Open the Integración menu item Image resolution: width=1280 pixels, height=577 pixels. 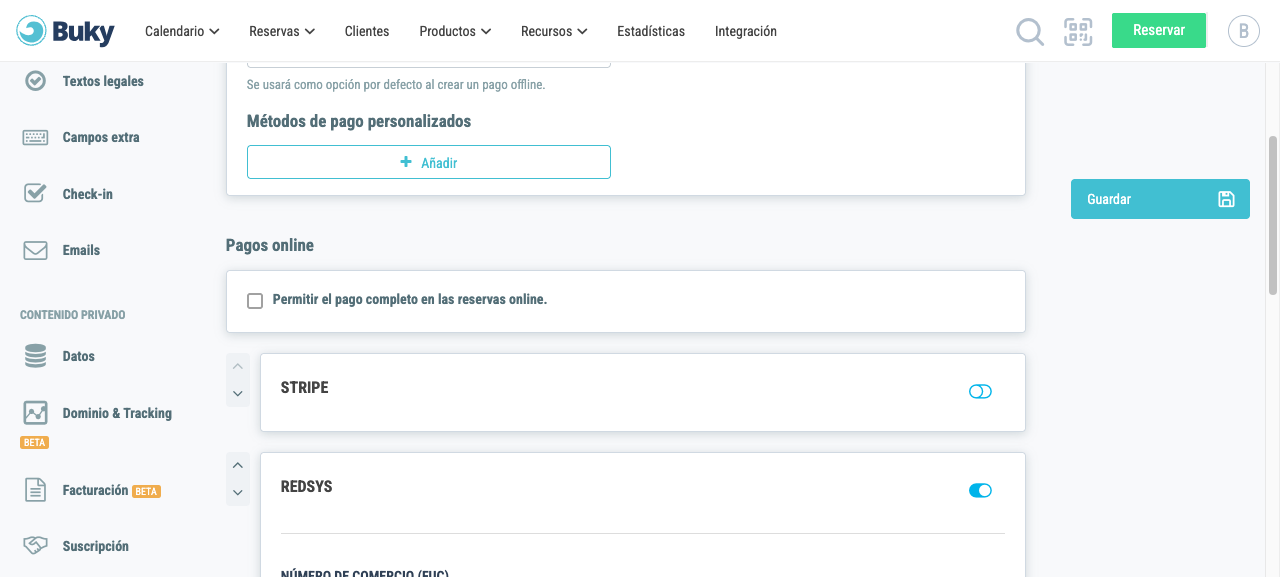tap(746, 31)
